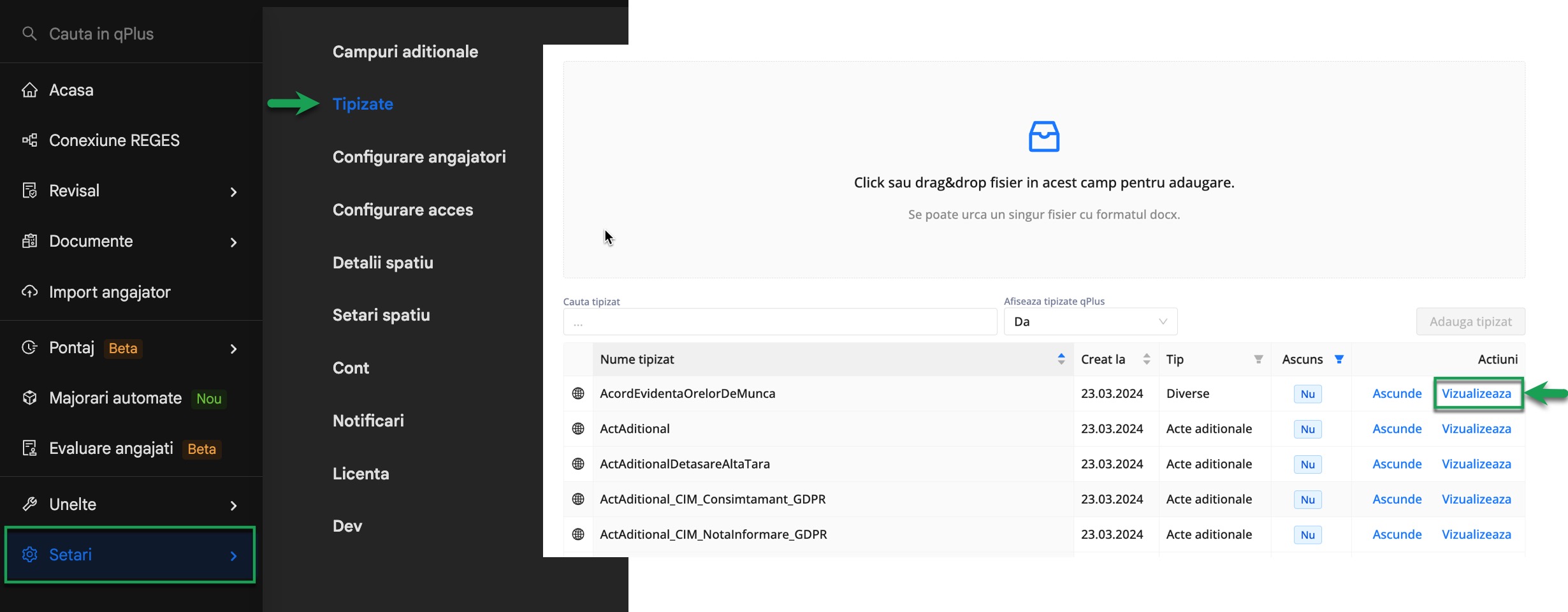Click the Documente icon in sidebar
The height and width of the screenshot is (612, 1568).
(x=29, y=241)
